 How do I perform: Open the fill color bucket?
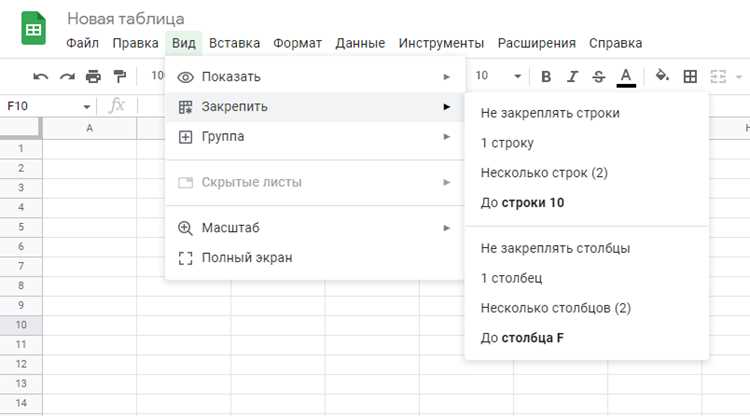pos(662,76)
